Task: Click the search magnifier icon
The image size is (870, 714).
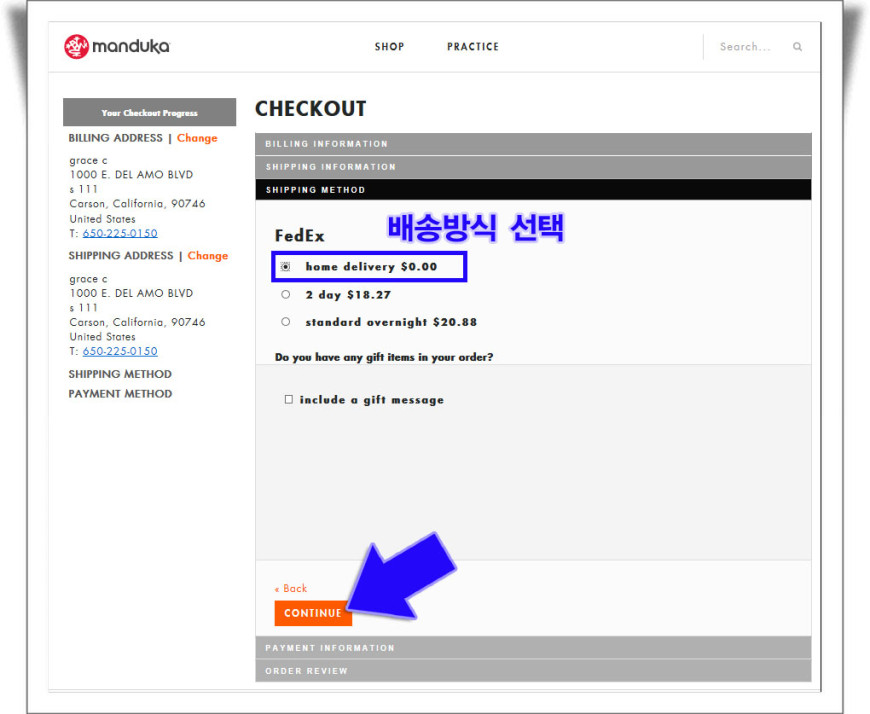Action: pos(797,47)
